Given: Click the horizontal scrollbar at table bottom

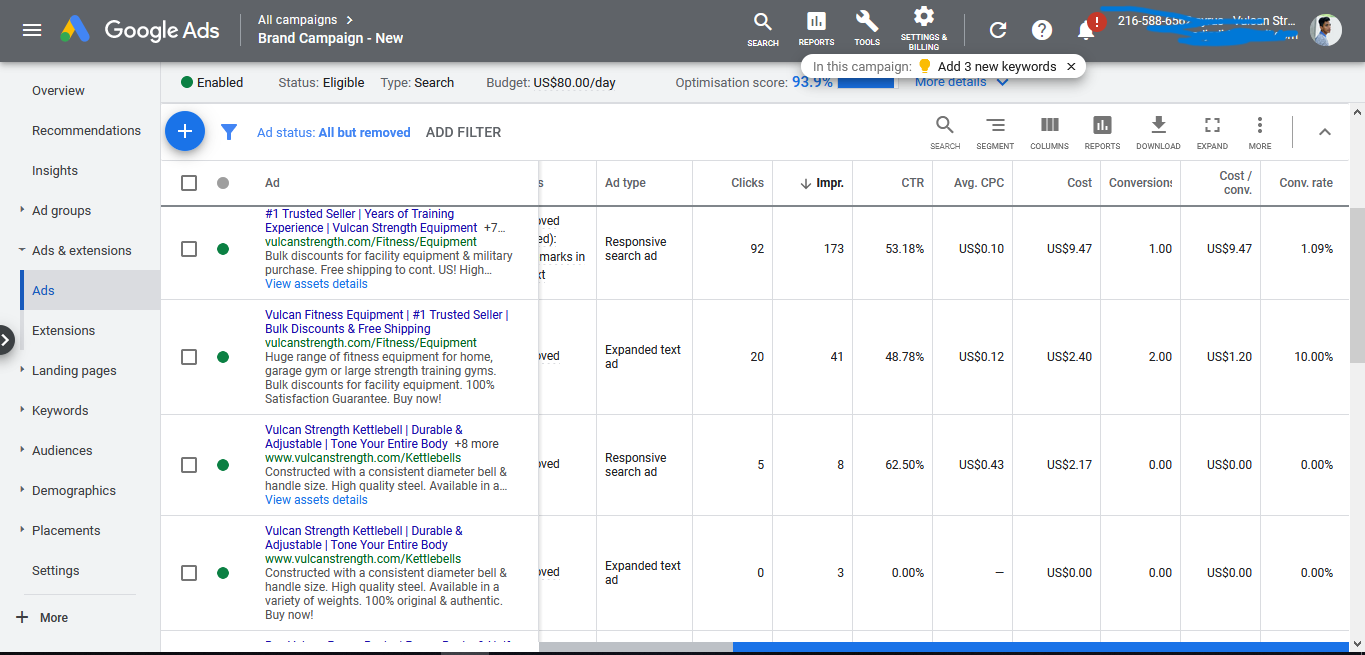Looking at the screenshot, I should tap(1040, 647).
